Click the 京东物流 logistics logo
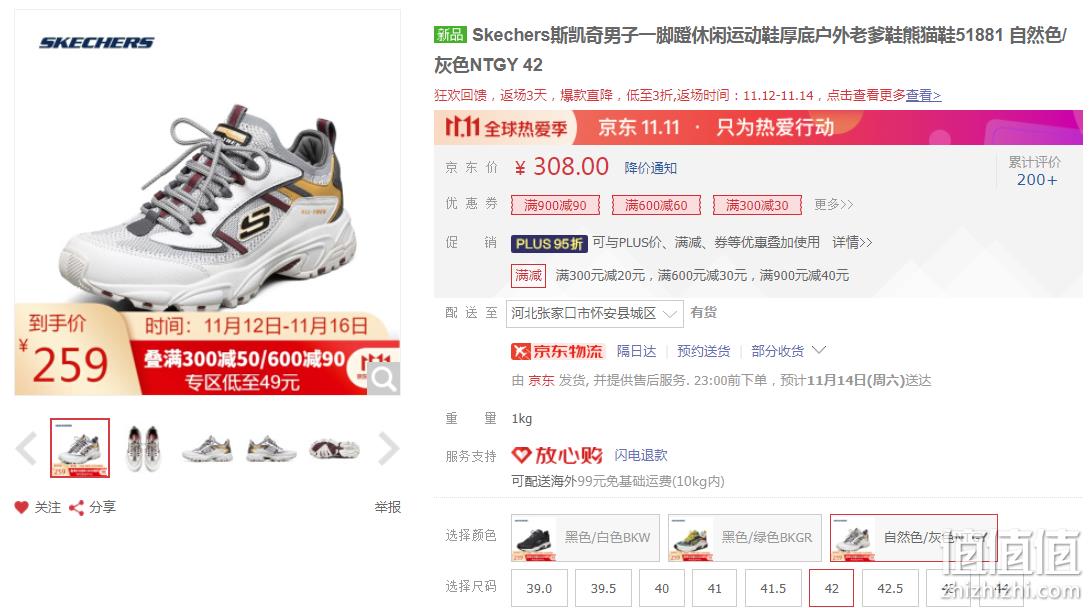 click(558, 351)
